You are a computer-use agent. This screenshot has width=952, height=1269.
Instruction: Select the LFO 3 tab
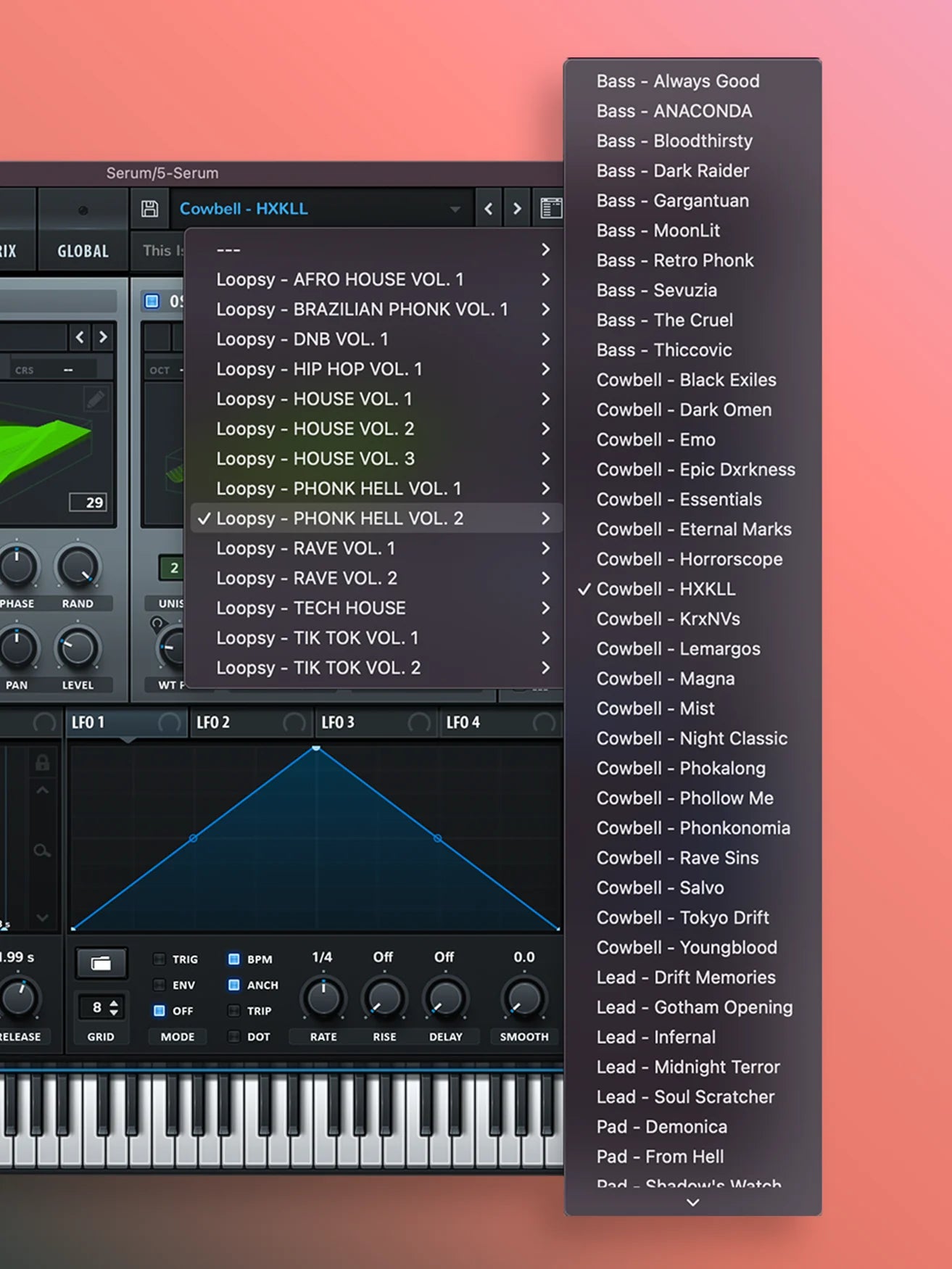[x=376, y=722]
